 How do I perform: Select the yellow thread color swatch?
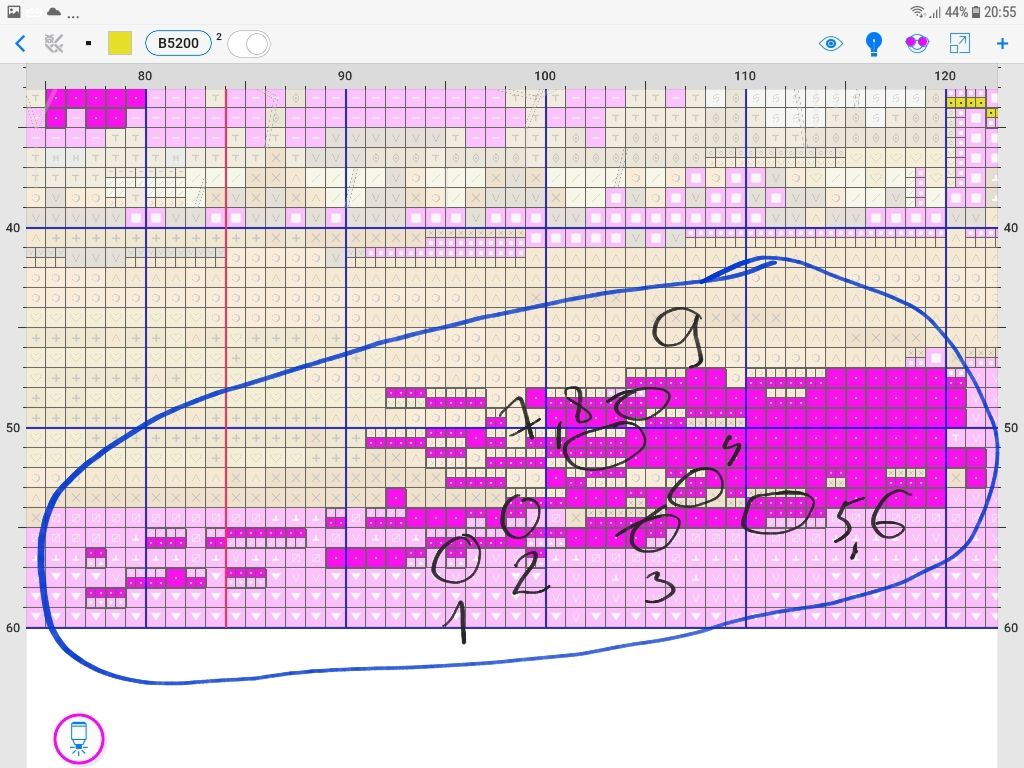click(x=120, y=43)
